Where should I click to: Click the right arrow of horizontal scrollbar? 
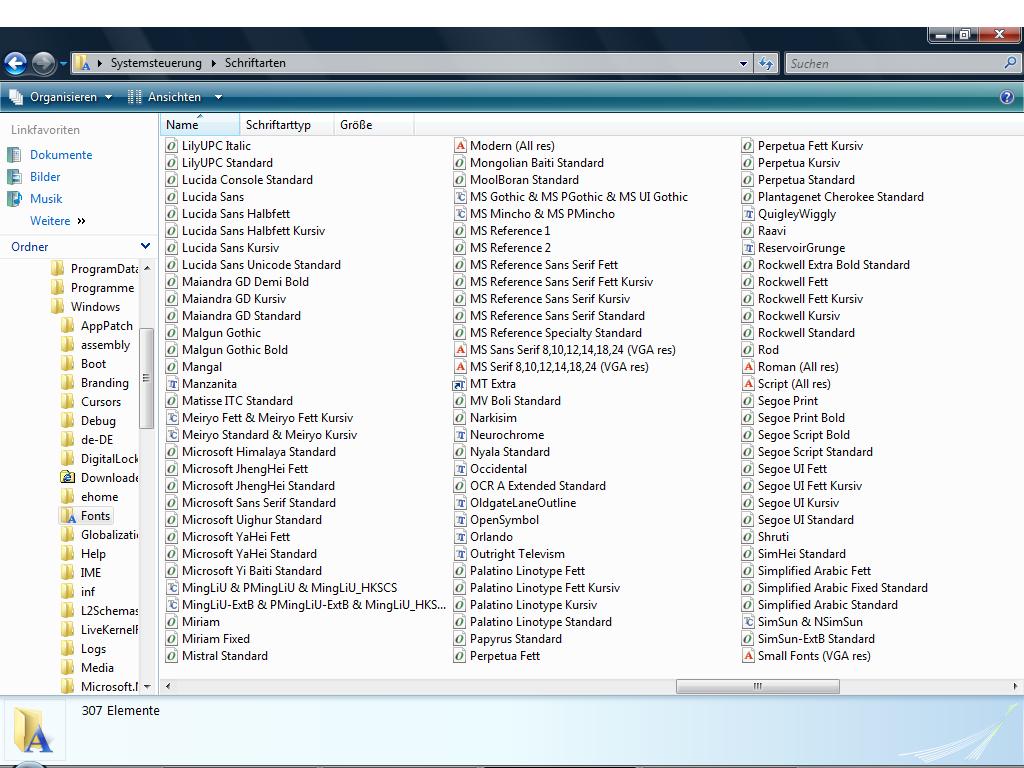tap(1015, 686)
